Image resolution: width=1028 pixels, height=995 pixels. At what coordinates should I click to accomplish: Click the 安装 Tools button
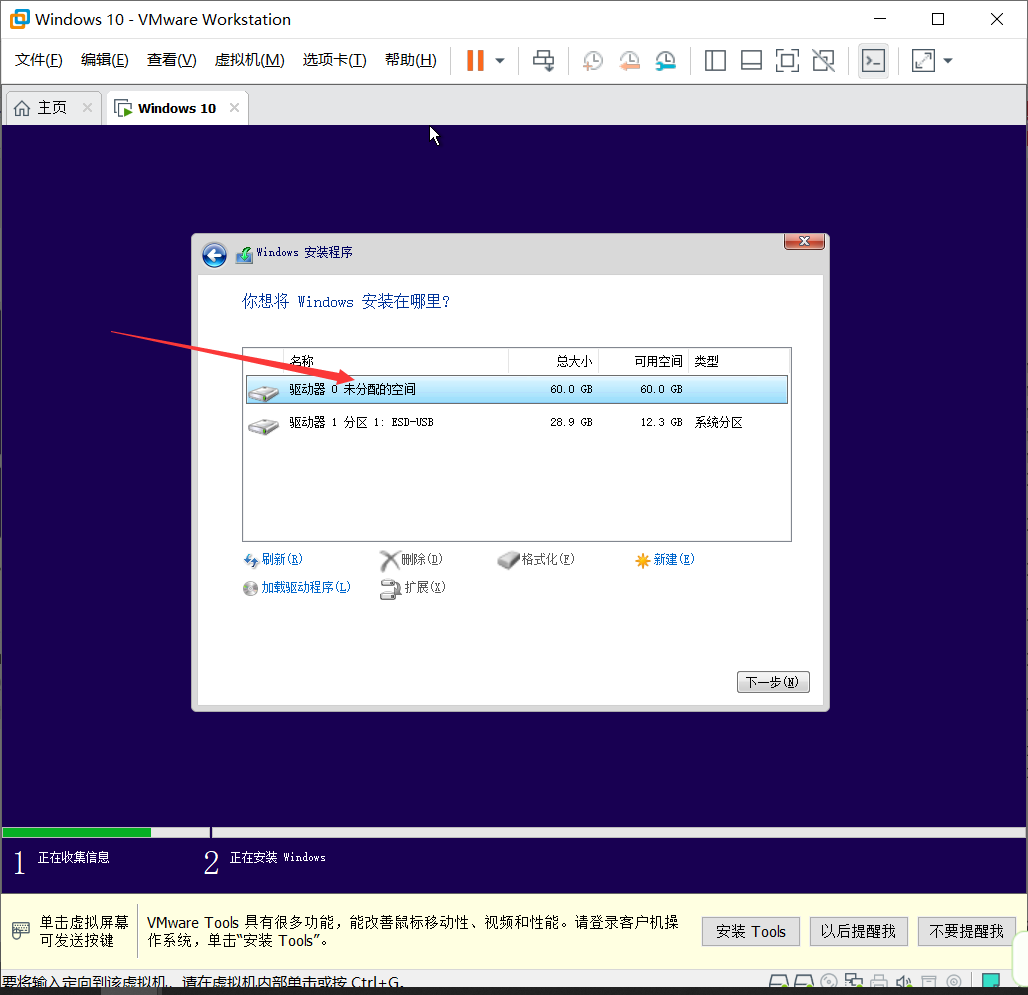tap(751, 931)
